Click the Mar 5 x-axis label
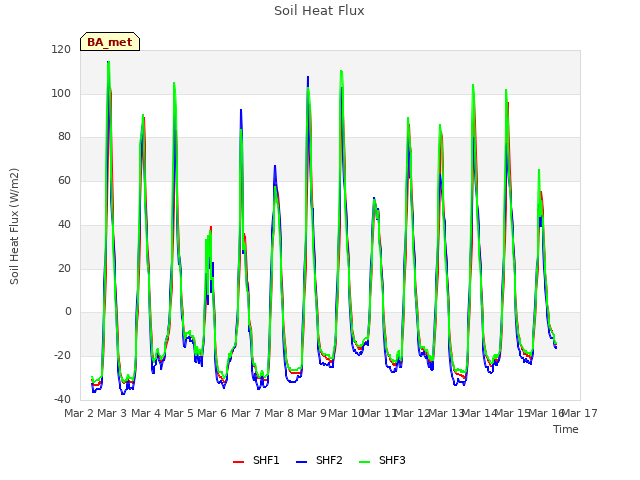This screenshot has height=480, width=640. 179,413
